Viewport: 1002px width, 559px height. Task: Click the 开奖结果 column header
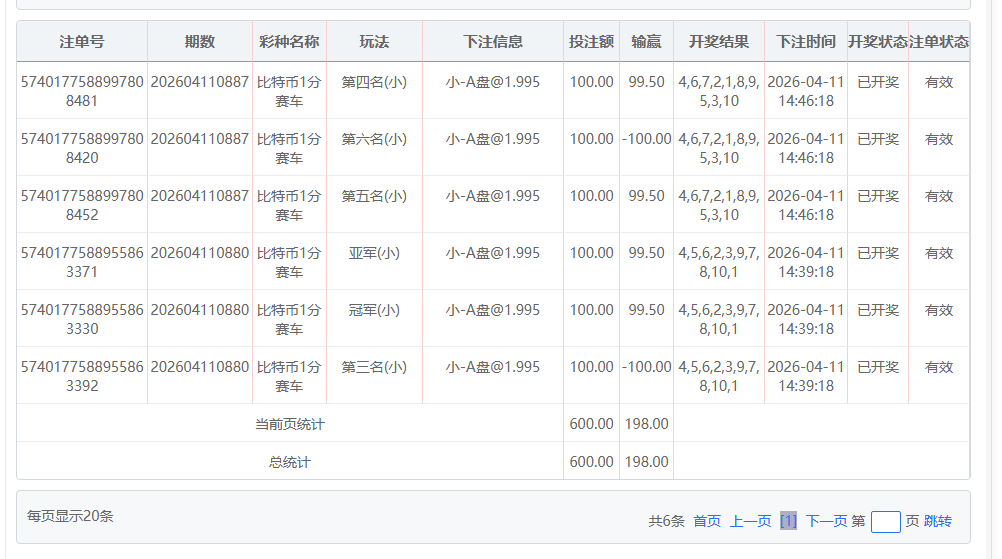click(719, 42)
